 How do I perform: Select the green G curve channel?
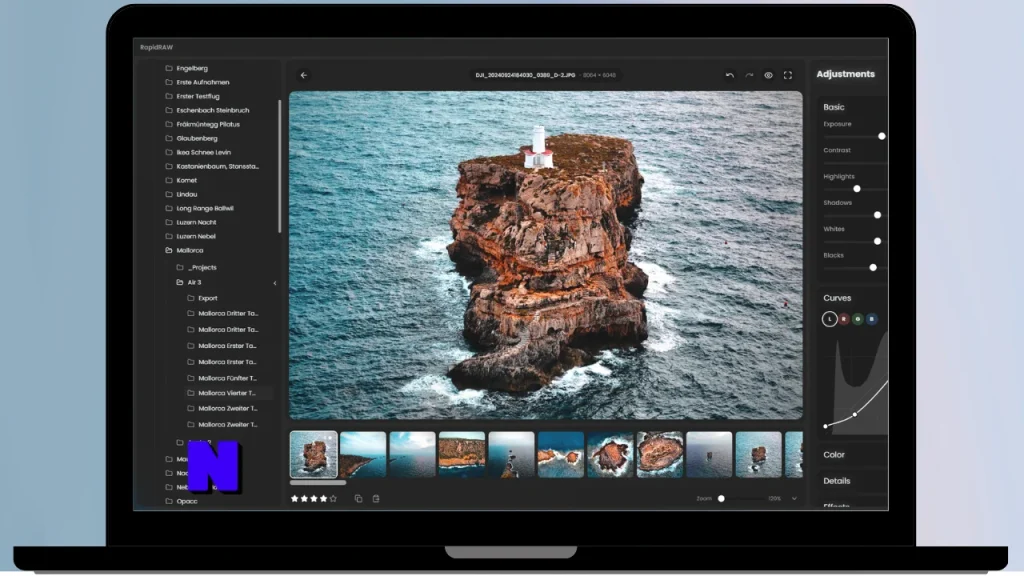857,319
